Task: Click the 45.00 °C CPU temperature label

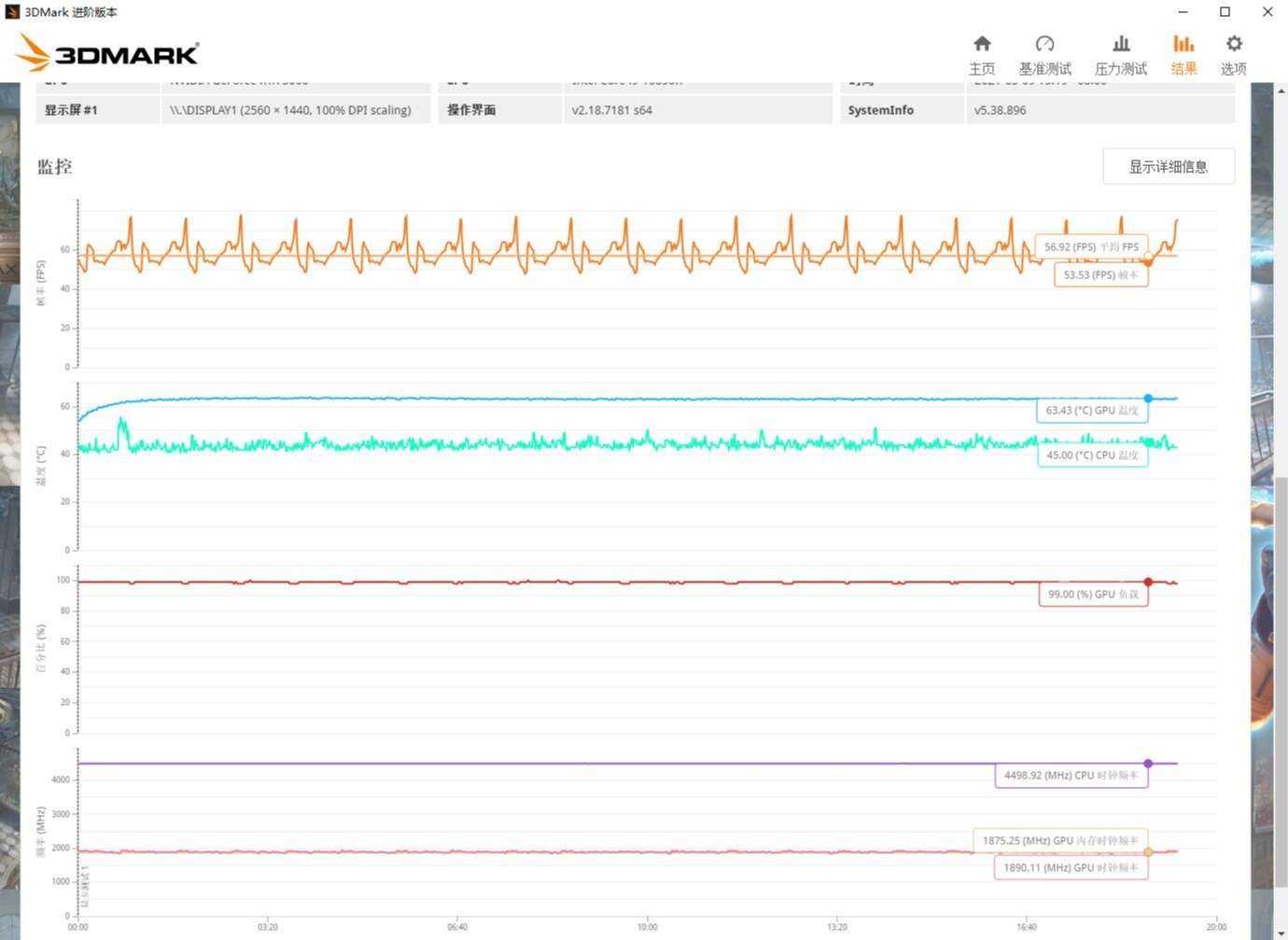Action: tap(1092, 456)
